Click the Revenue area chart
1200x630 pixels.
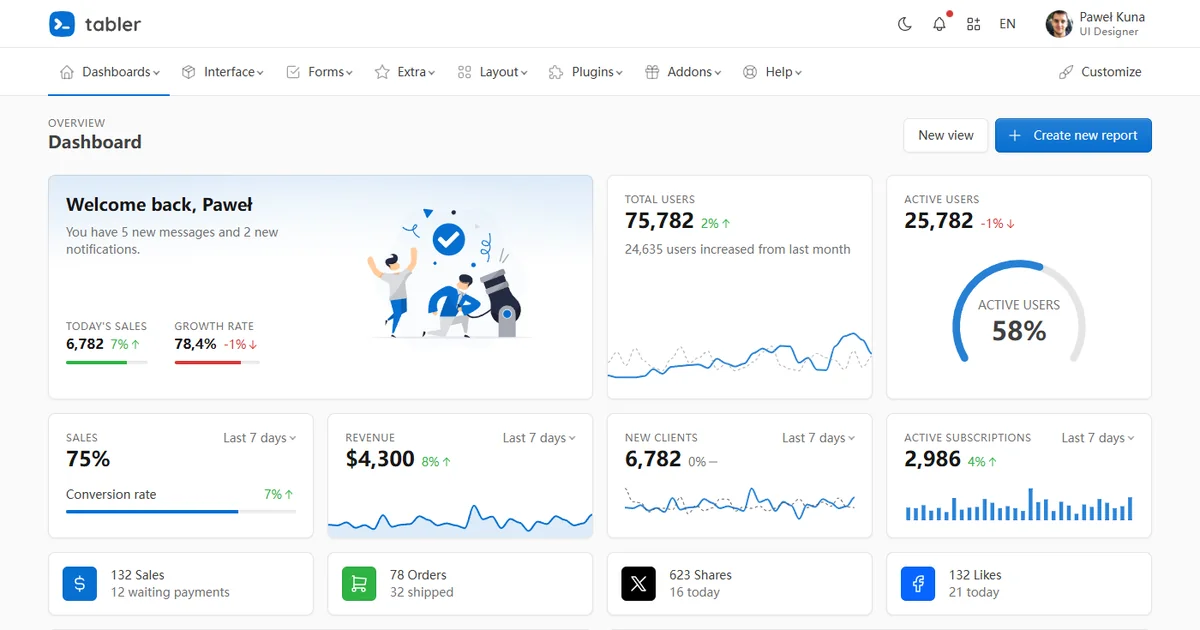(x=460, y=520)
